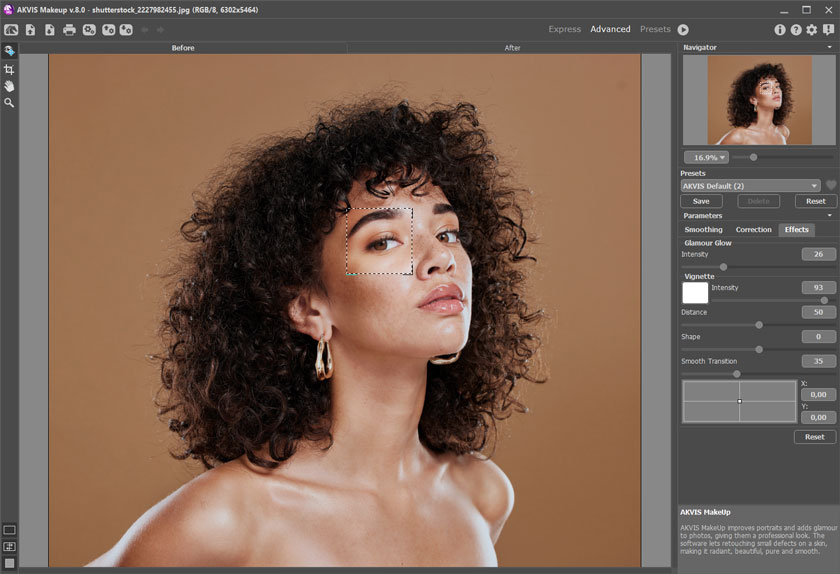Click Glamour Glow Intensity value 26

[x=818, y=254]
